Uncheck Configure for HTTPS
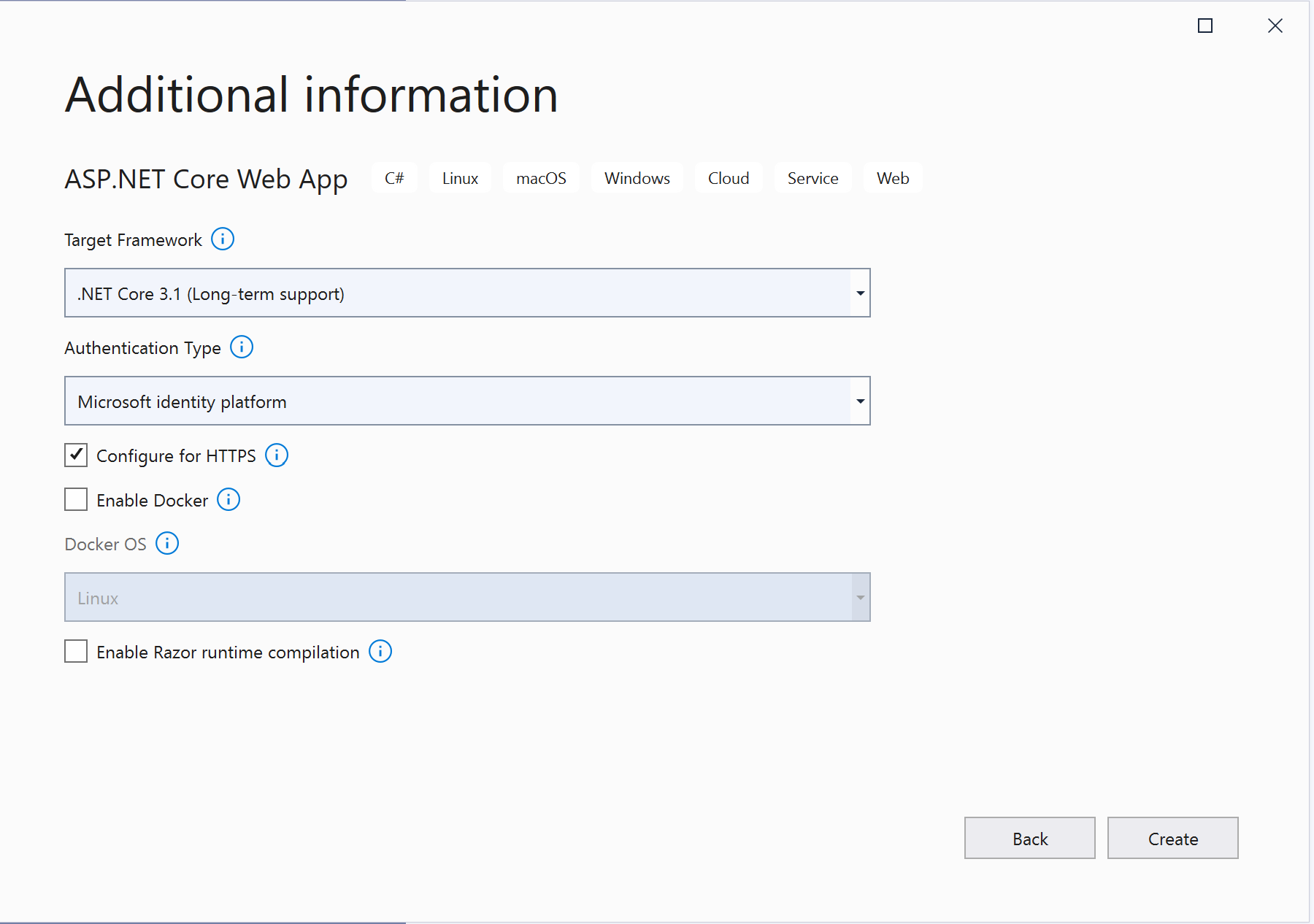This screenshot has width=1314, height=924. 75,455
